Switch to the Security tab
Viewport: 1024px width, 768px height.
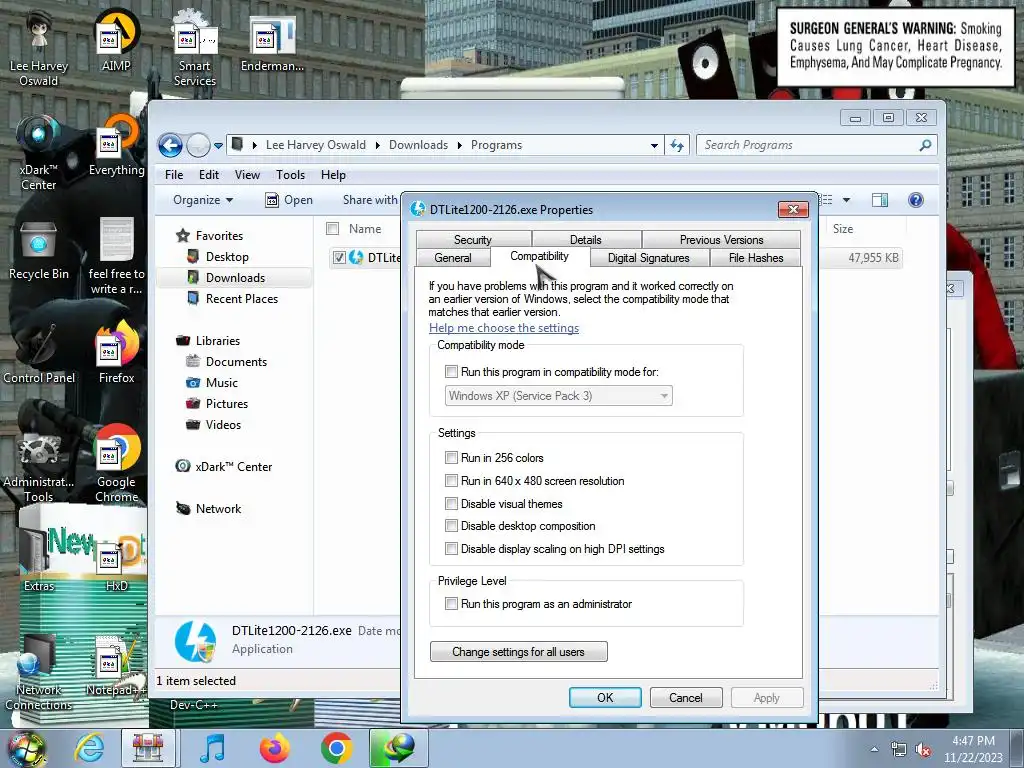473,240
